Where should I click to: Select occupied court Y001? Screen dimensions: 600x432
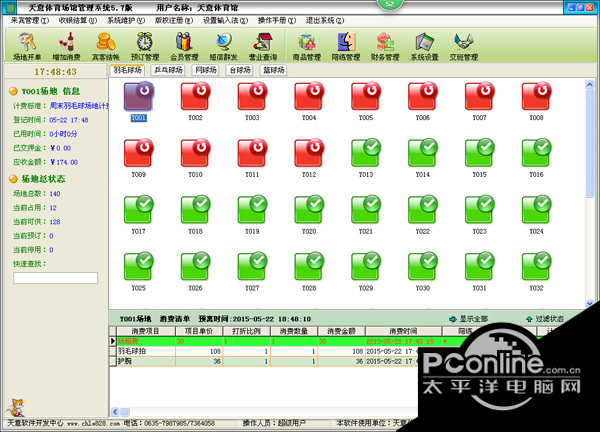pyautogui.click(x=139, y=101)
